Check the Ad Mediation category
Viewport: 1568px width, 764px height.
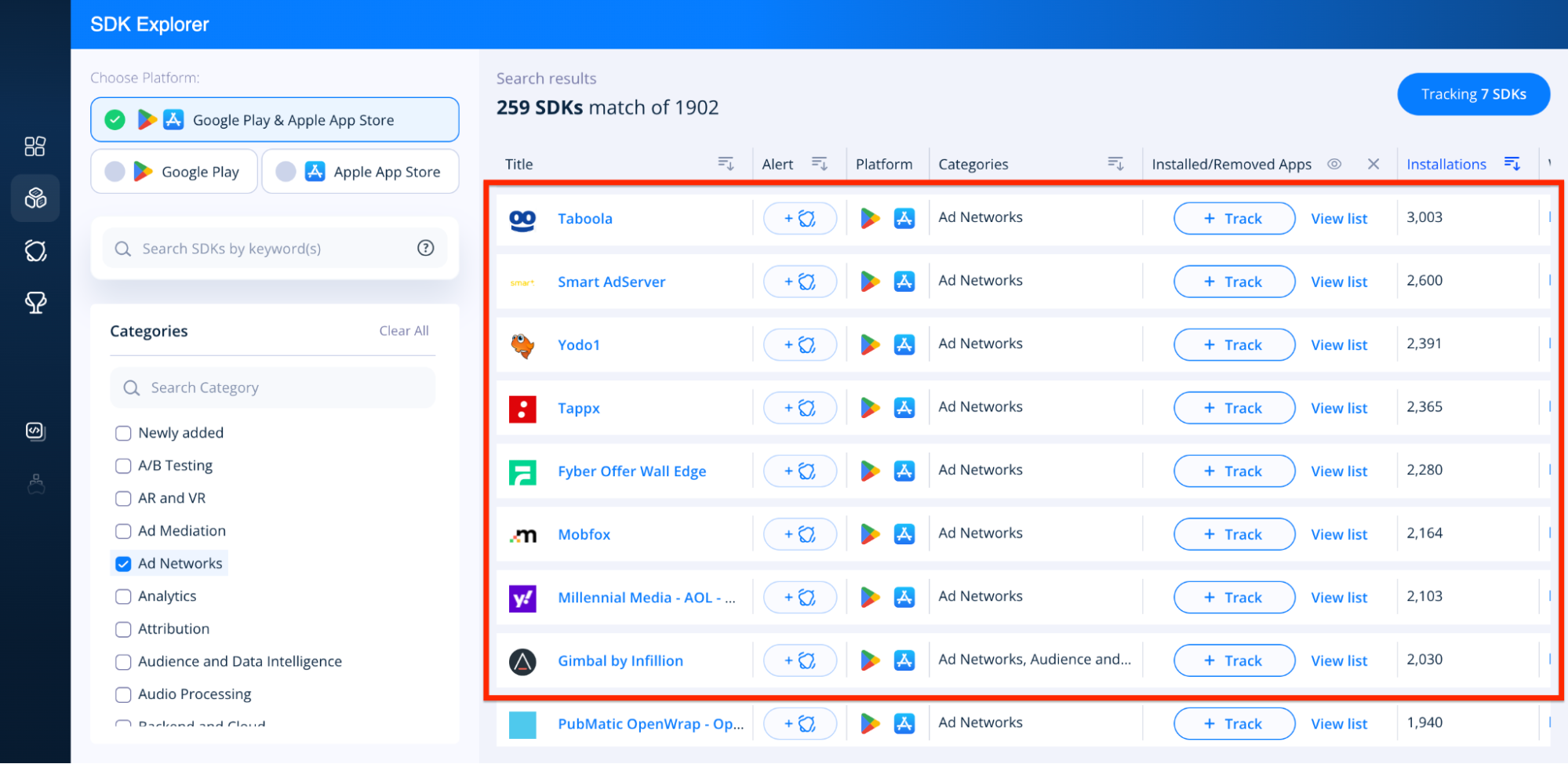123,531
